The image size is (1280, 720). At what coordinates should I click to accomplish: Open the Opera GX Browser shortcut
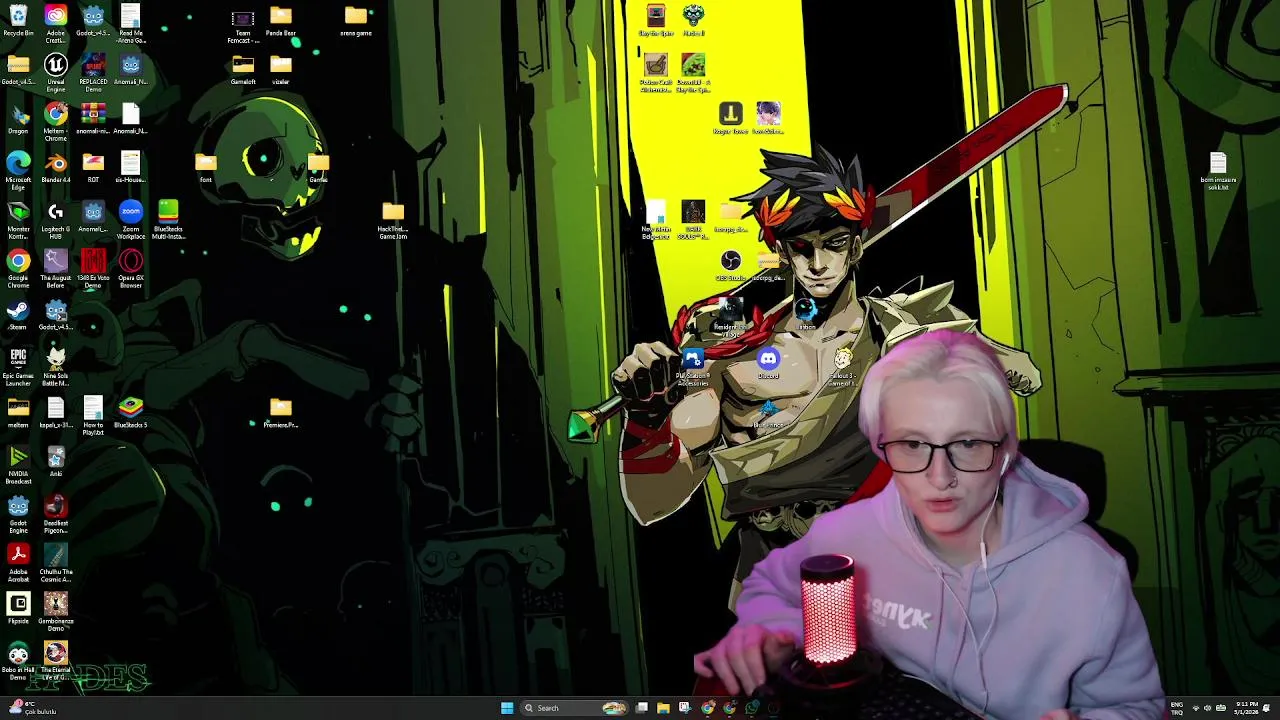(x=131, y=269)
